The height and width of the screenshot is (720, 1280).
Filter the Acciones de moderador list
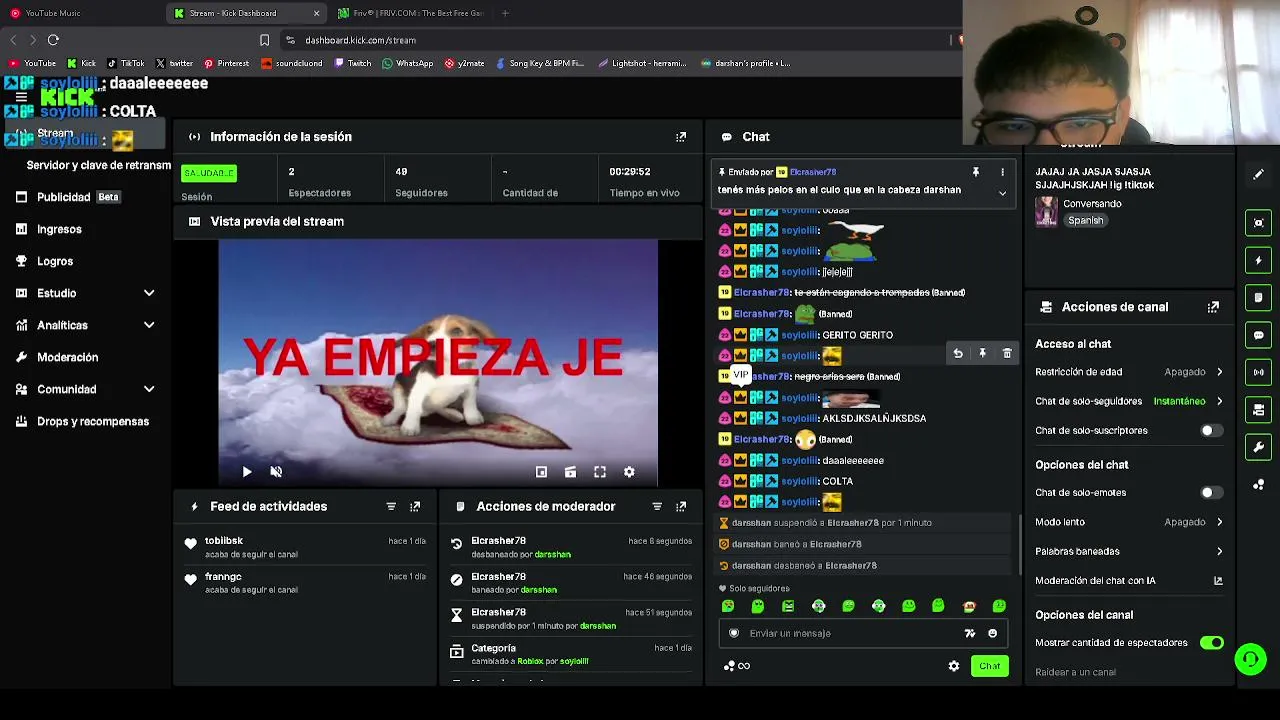point(657,507)
